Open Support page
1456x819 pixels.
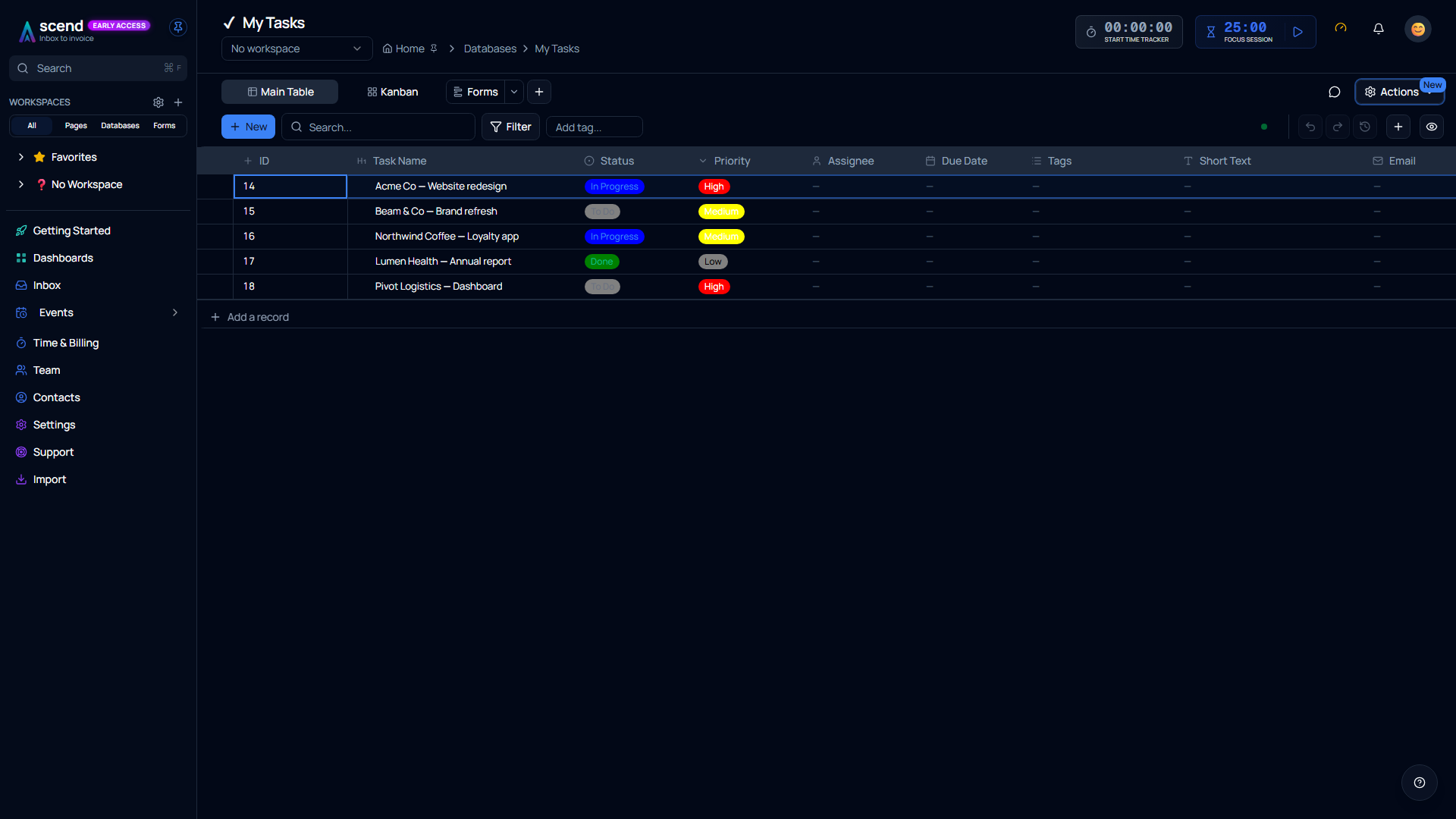[x=53, y=452]
